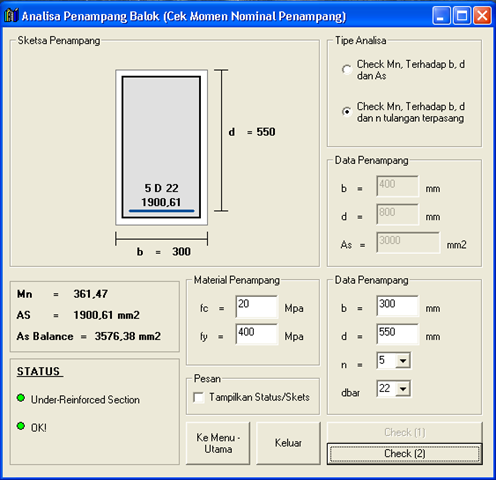Viewport: 496px width, 480px height.
Task: Click the blue rebar line in sketch
Action: (162, 211)
